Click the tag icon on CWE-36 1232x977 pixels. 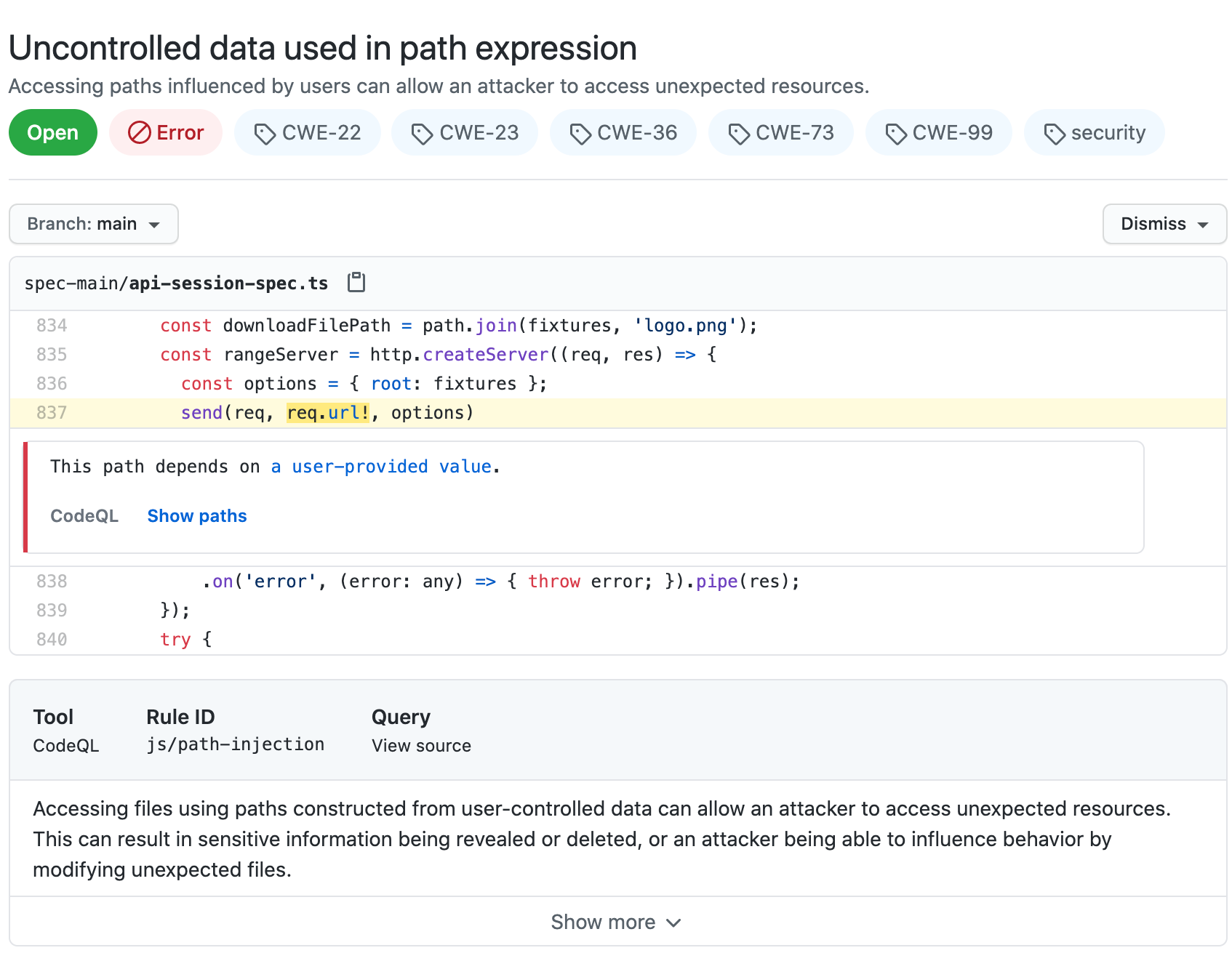tap(580, 132)
